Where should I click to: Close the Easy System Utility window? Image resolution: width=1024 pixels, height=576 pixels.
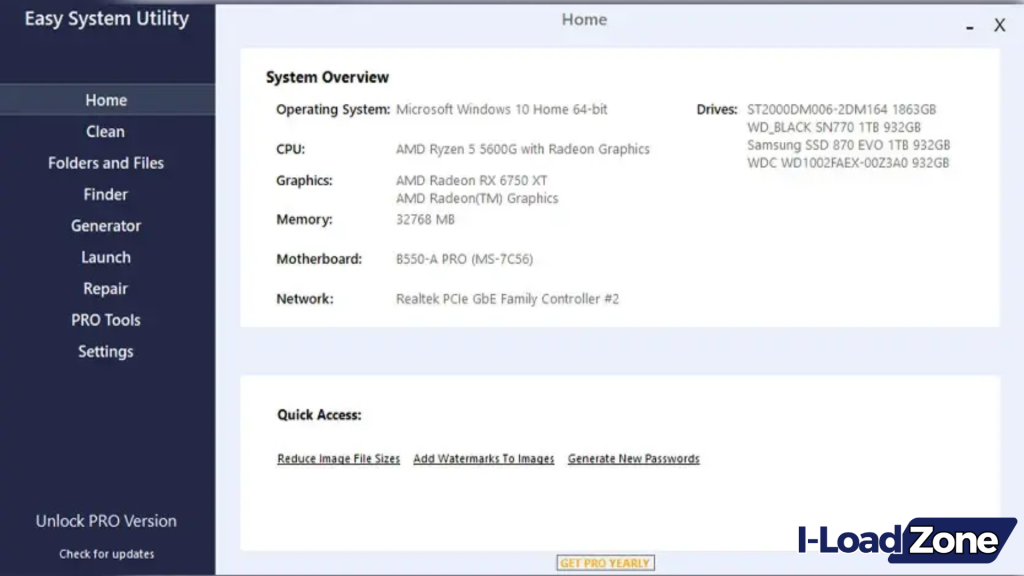[999, 25]
